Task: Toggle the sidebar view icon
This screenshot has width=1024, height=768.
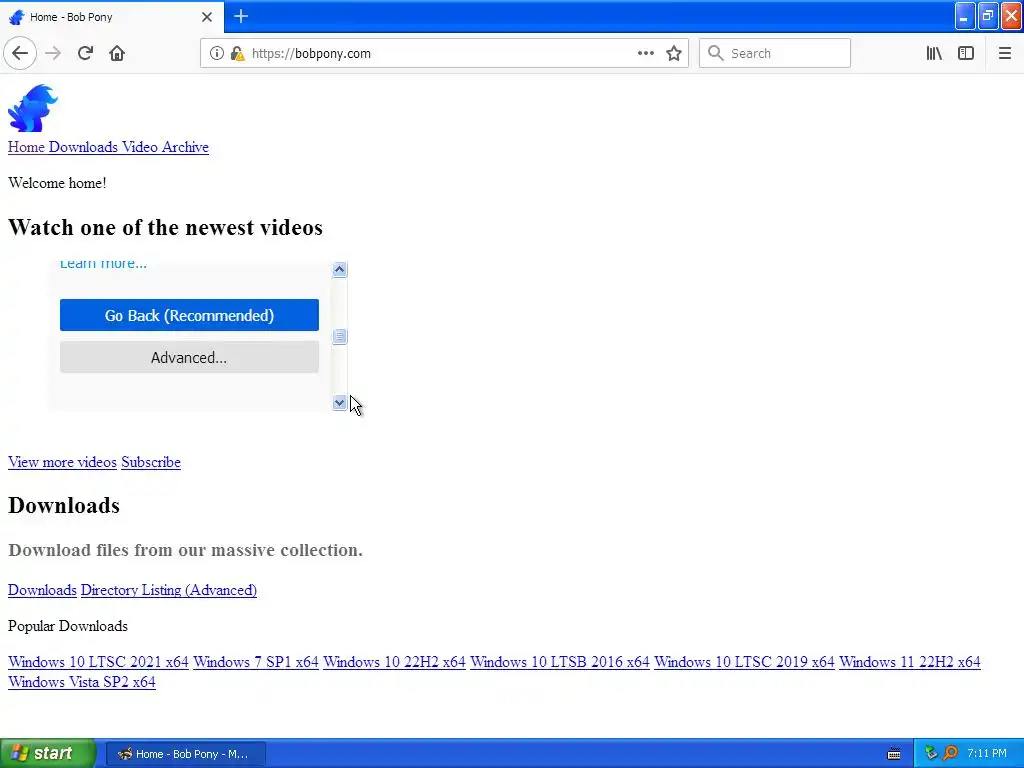Action: (x=966, y=54)
